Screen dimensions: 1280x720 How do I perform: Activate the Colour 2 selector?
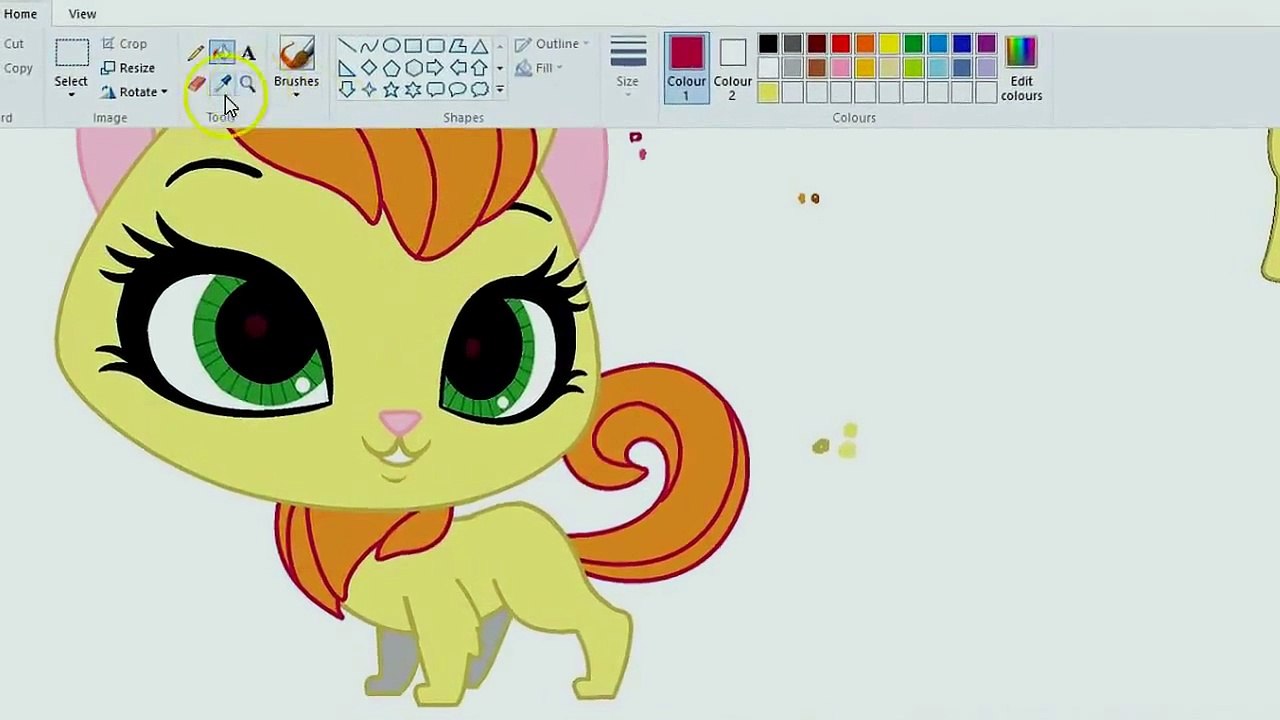point(732,68)
